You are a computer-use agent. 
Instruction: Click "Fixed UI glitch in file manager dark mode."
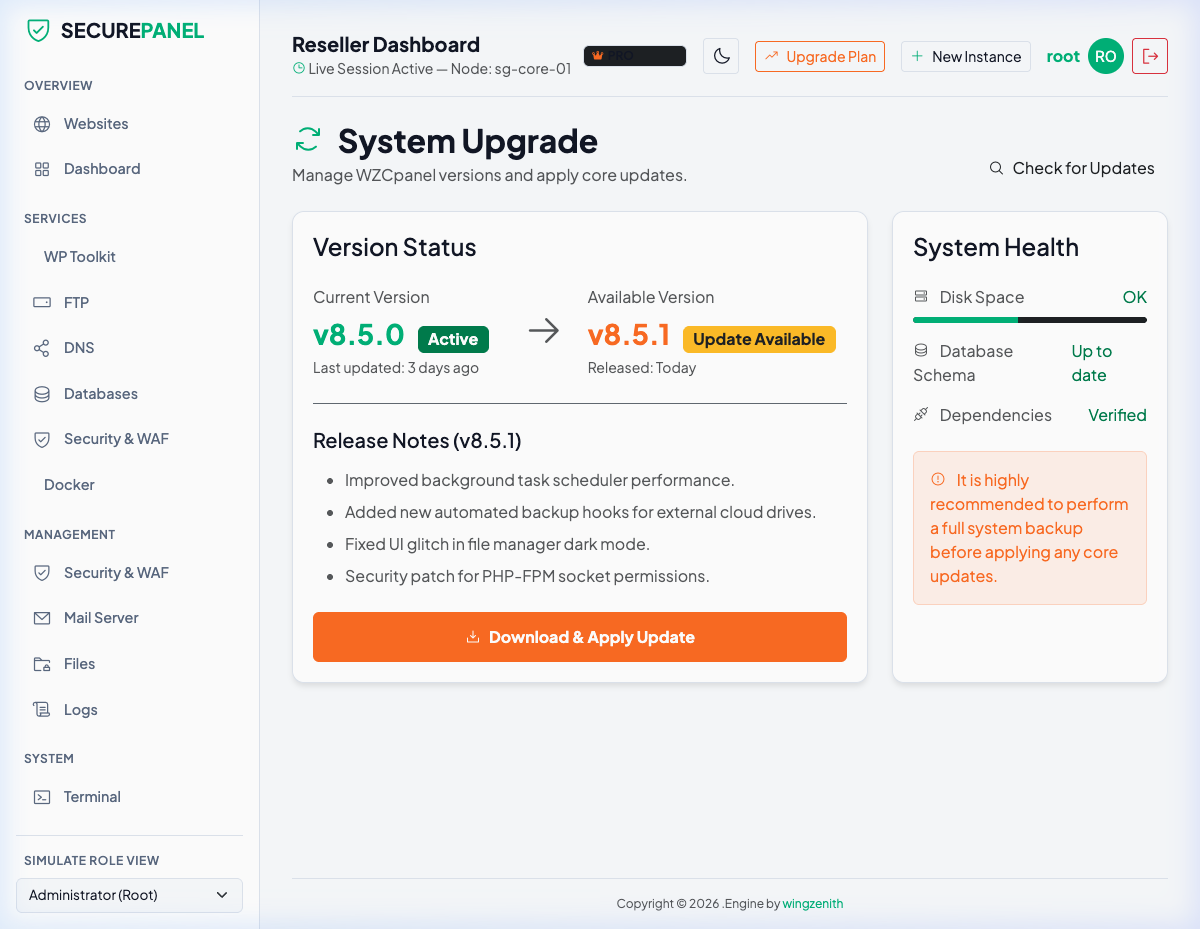pyautogui.click(x=497, y=544)
